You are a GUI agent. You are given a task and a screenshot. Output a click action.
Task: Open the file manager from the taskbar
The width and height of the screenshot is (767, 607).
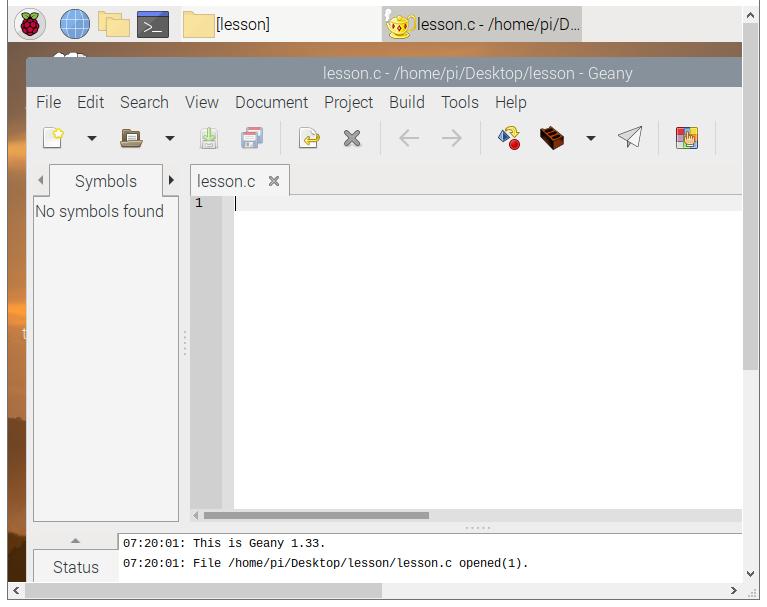click(x=113, y=24)
